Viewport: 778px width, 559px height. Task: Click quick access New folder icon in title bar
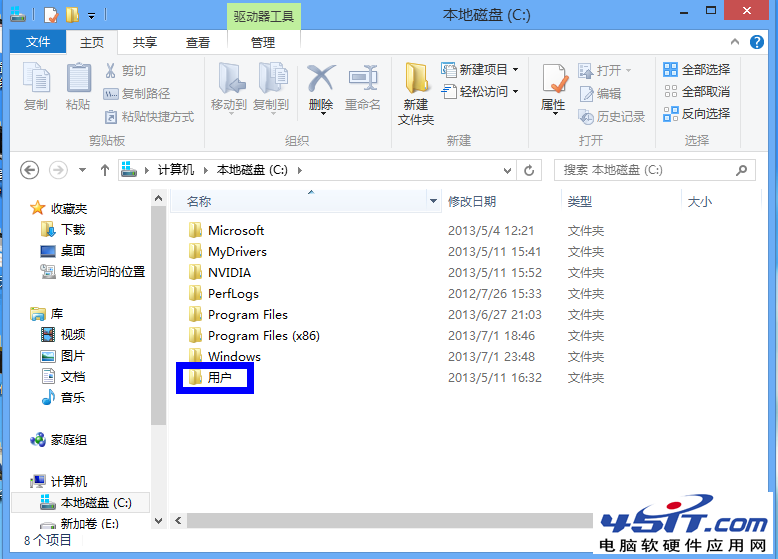coord(72,15)
